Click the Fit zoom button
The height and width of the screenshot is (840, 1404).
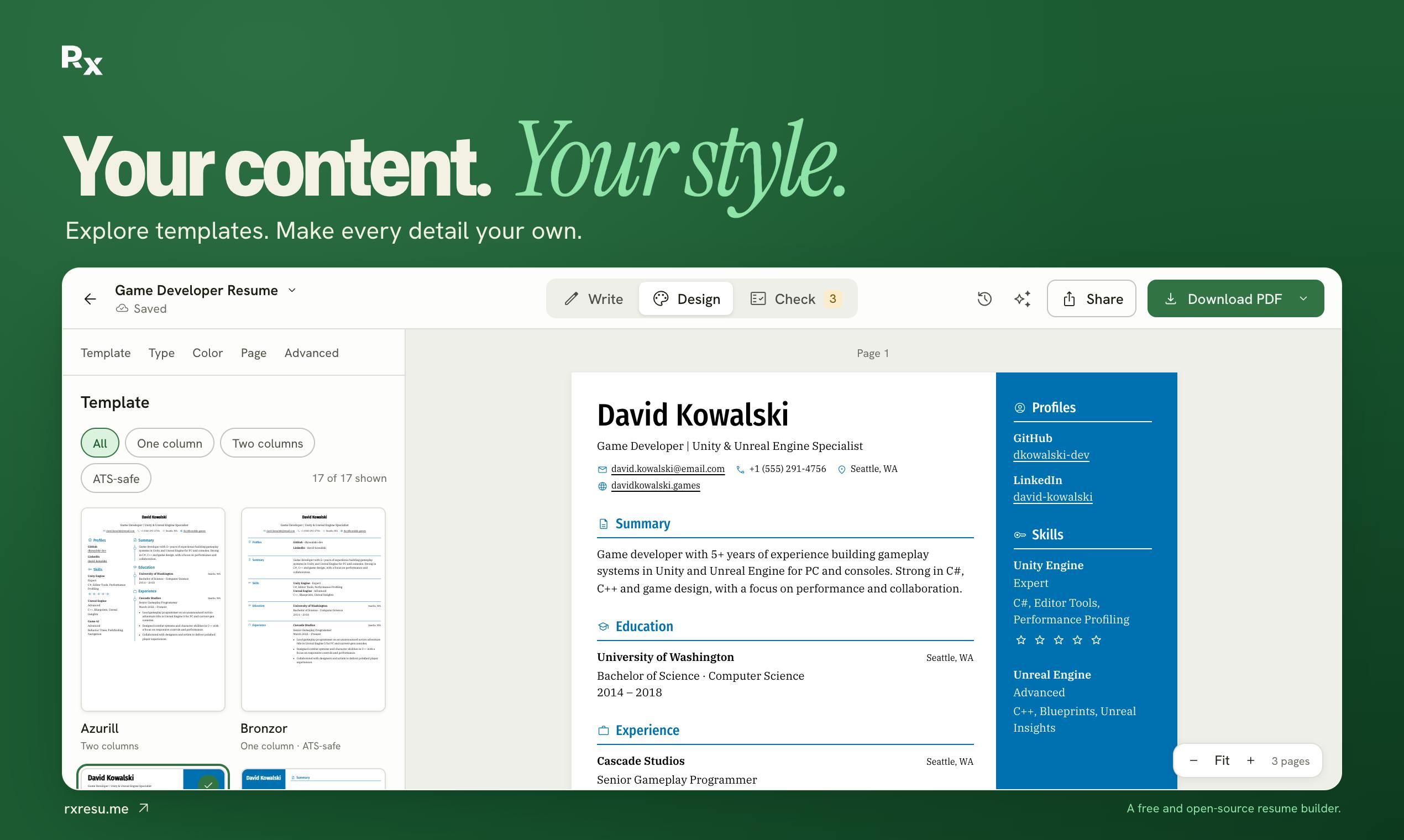coord(1222,761)
